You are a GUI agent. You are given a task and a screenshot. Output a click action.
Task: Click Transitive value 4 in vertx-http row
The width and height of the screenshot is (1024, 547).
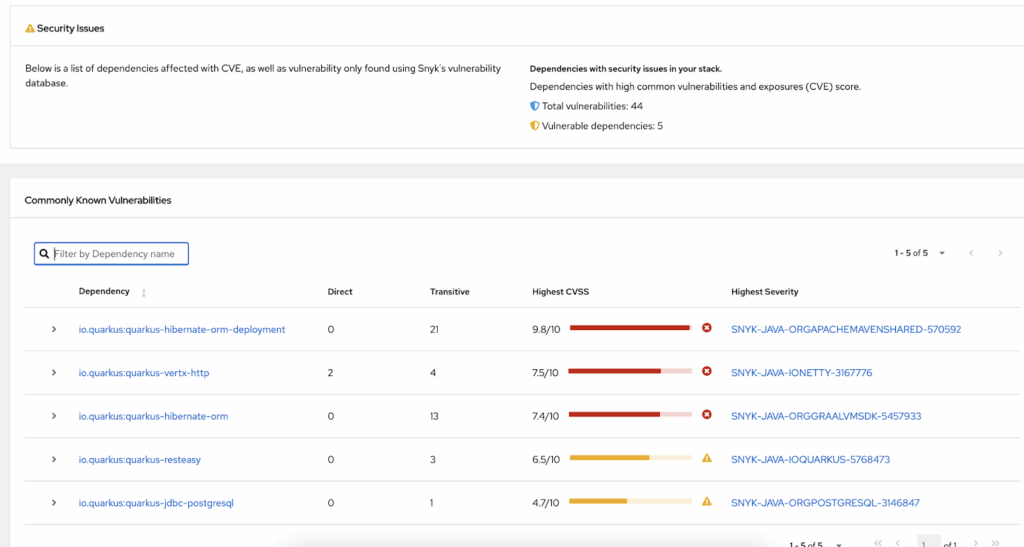coord(433,373)
